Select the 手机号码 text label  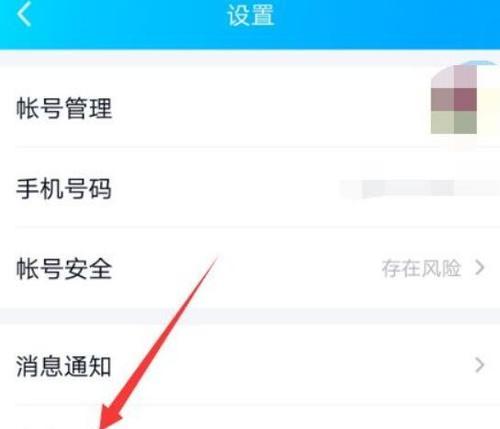pyautogui.click(x=64, y=189)
